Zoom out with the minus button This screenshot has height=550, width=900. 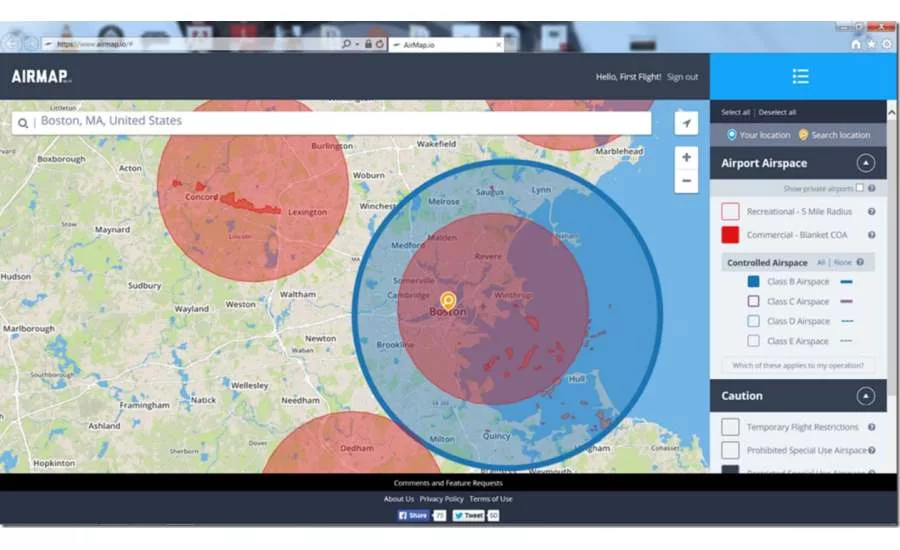tap(686, 181)
